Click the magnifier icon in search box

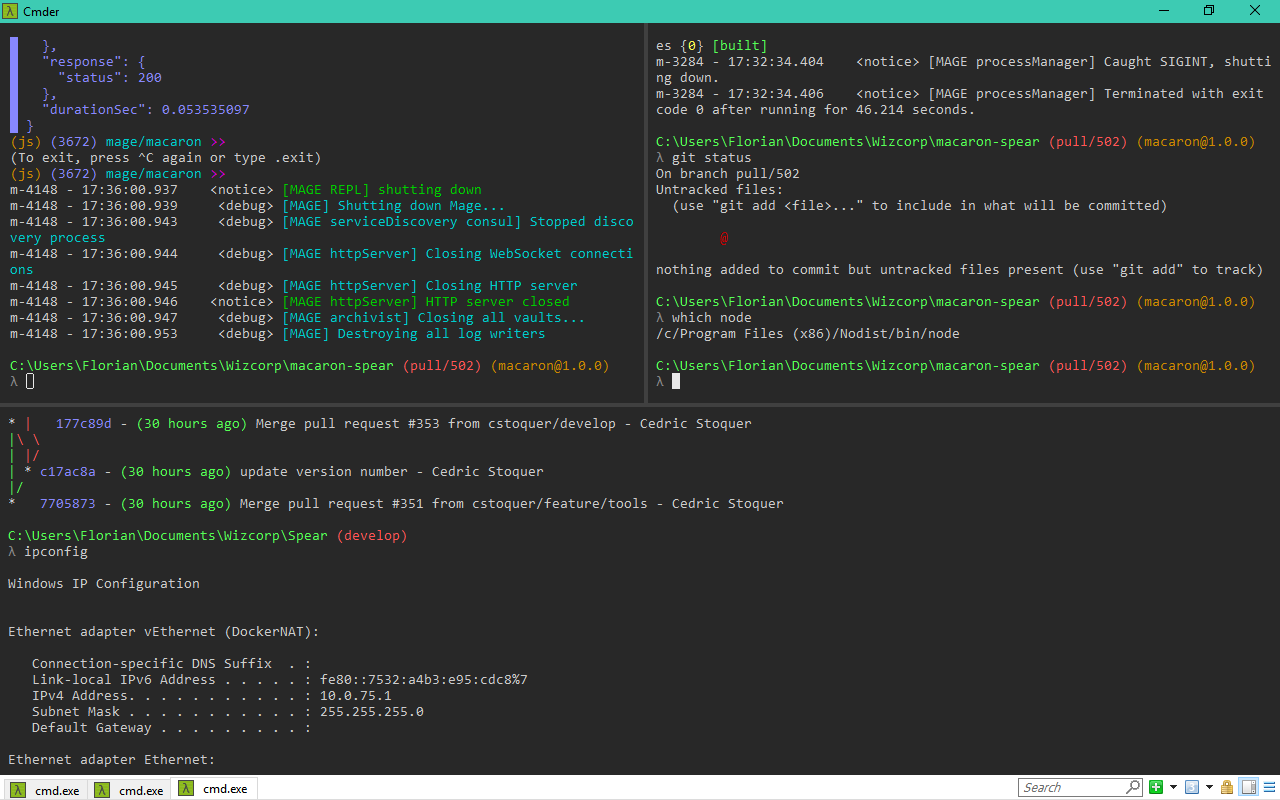1132,788
